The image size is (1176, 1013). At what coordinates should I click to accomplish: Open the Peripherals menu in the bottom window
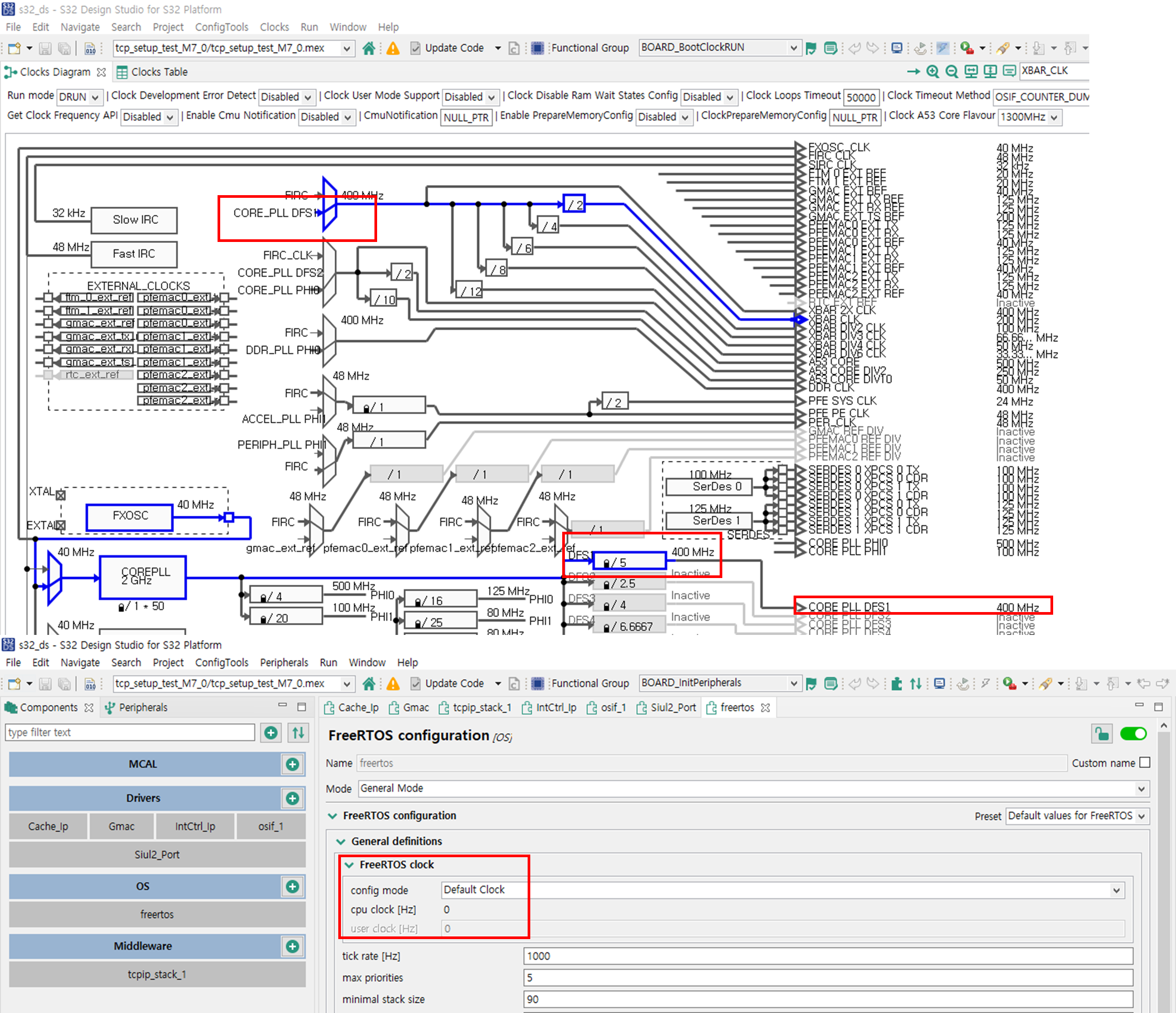tap(284, 662)
